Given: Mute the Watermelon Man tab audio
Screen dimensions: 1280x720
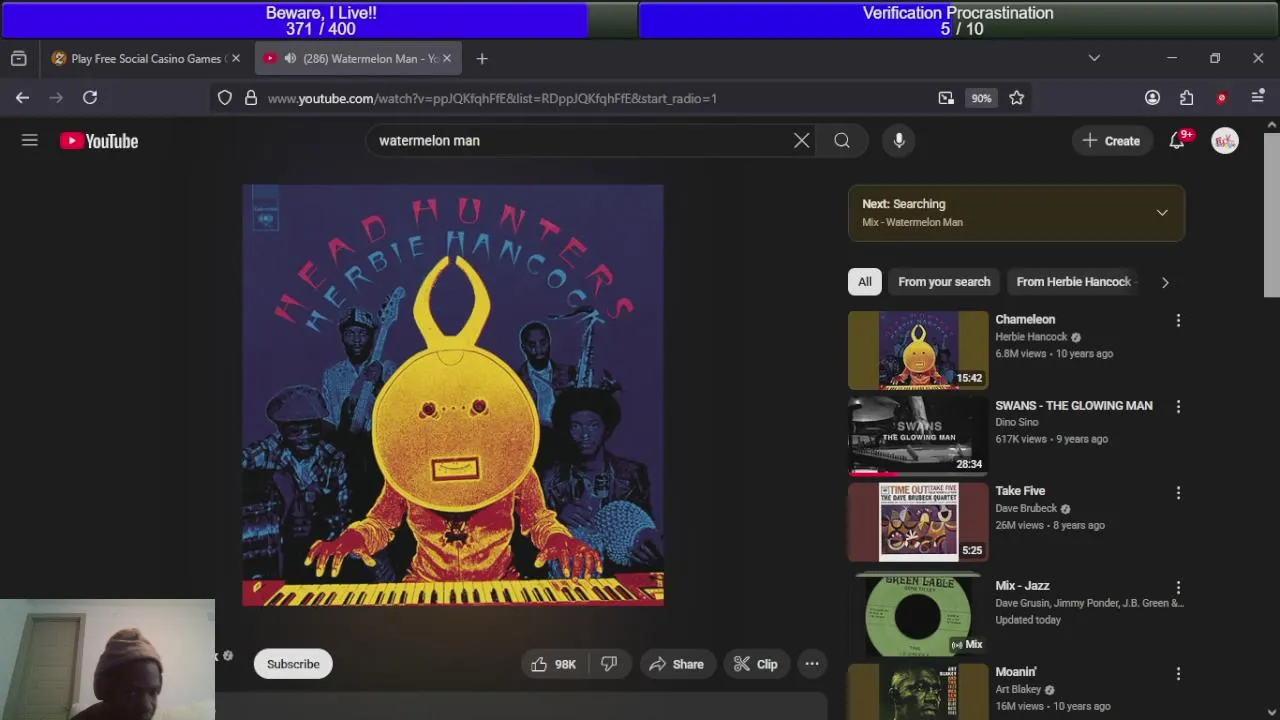Looking at the screenshot, I should 290,59.
